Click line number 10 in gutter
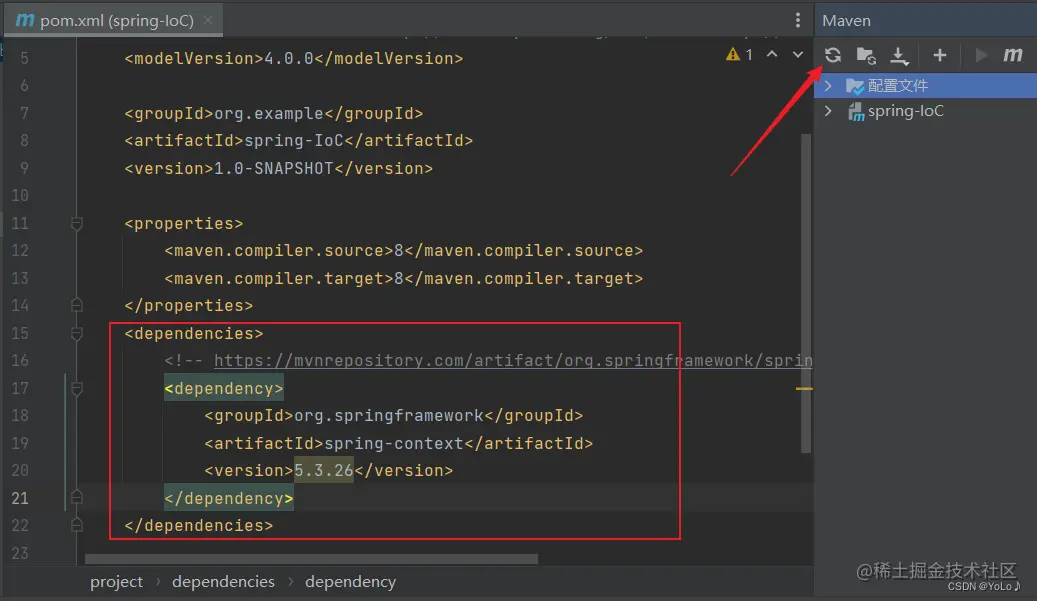Viewport: 1037px width, 601px height. coord(20,196)
